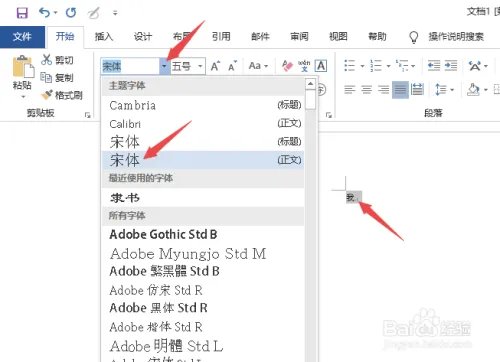
Task: Select Adobe 繁黑體 Std B font
Action: 203,271
